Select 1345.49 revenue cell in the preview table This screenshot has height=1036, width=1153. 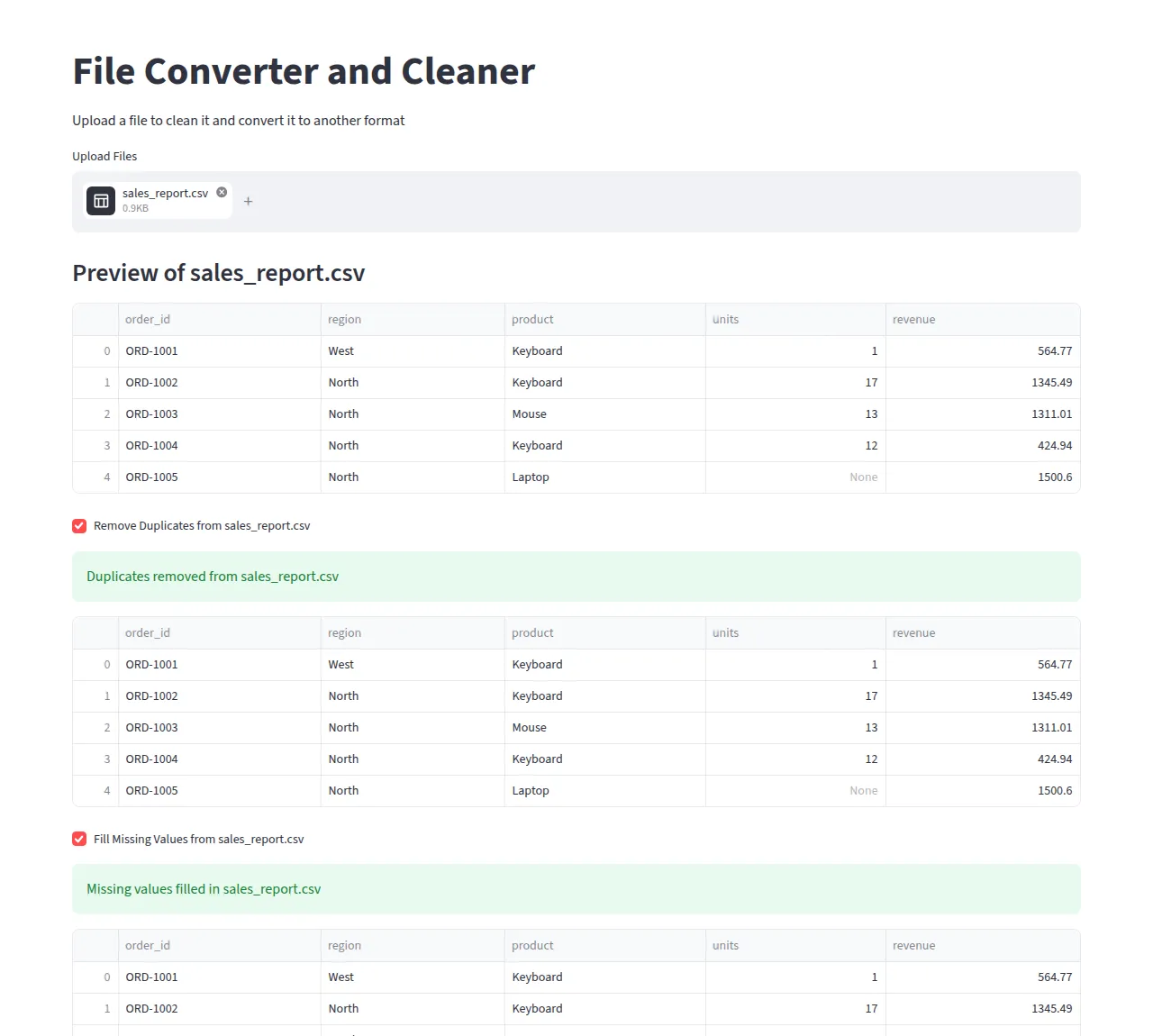coord(983,383)
